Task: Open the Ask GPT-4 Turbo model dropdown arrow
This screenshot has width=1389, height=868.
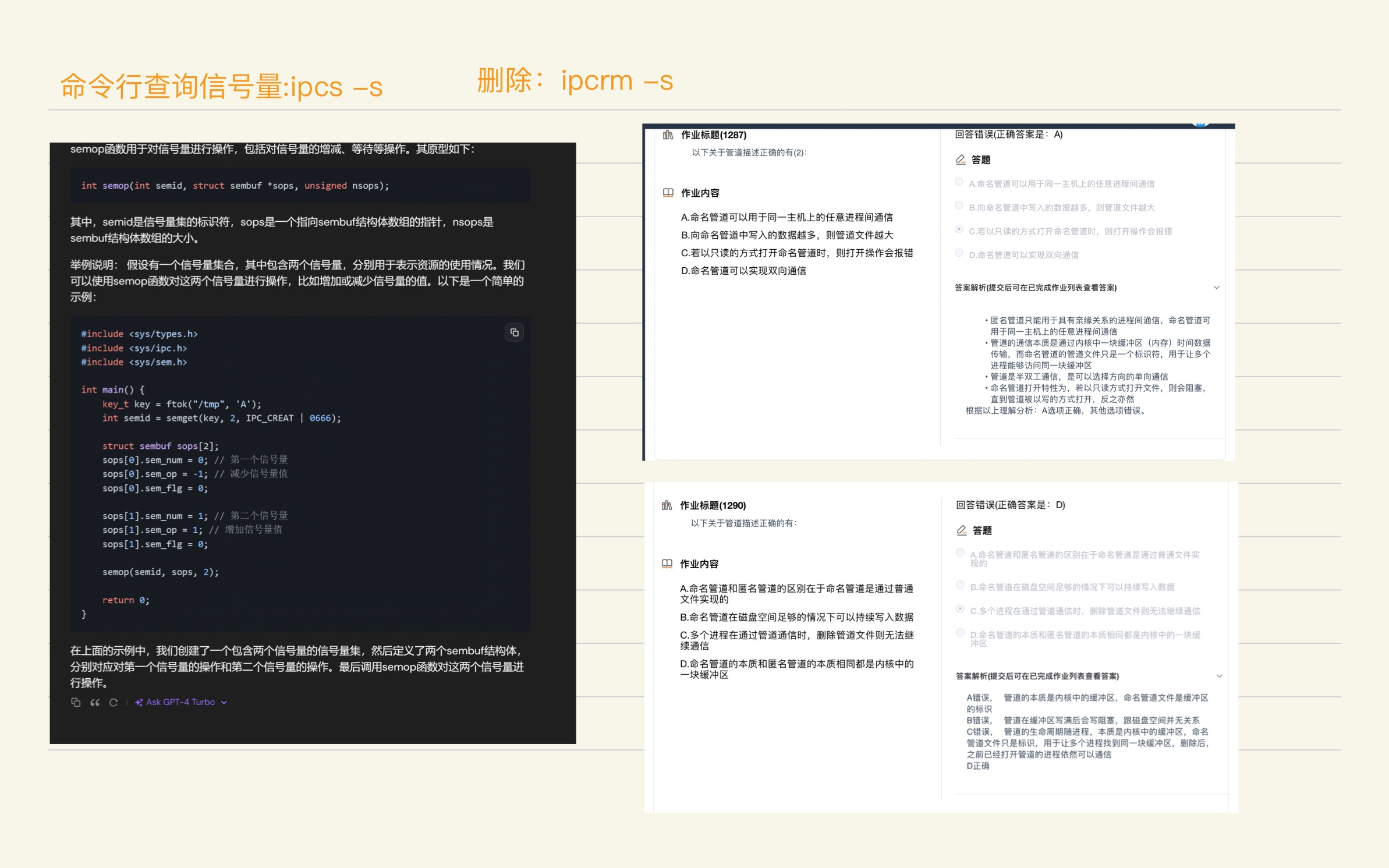Action: (x=224, y=703)
